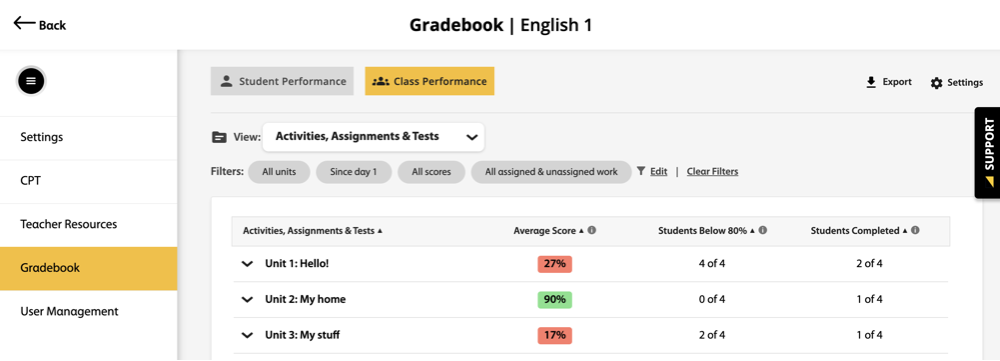Open the black Support side tab
This screenshot has height=361, width=1000.
[987, 152]
